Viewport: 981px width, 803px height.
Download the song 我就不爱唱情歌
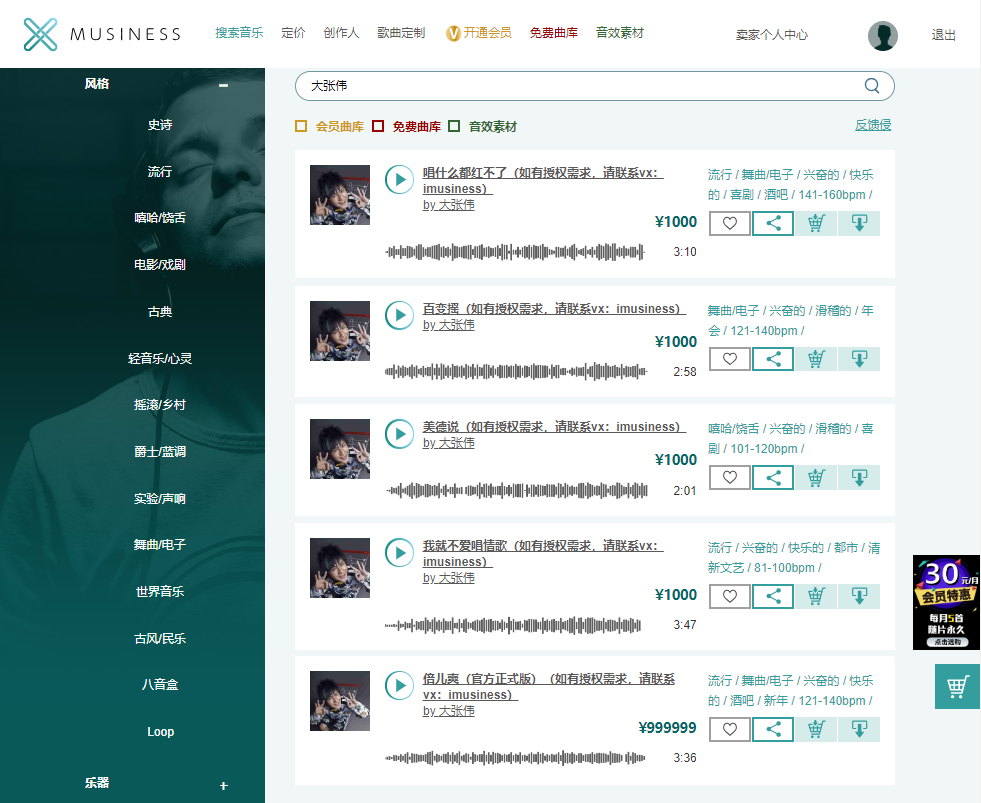(x=859, y=596)
